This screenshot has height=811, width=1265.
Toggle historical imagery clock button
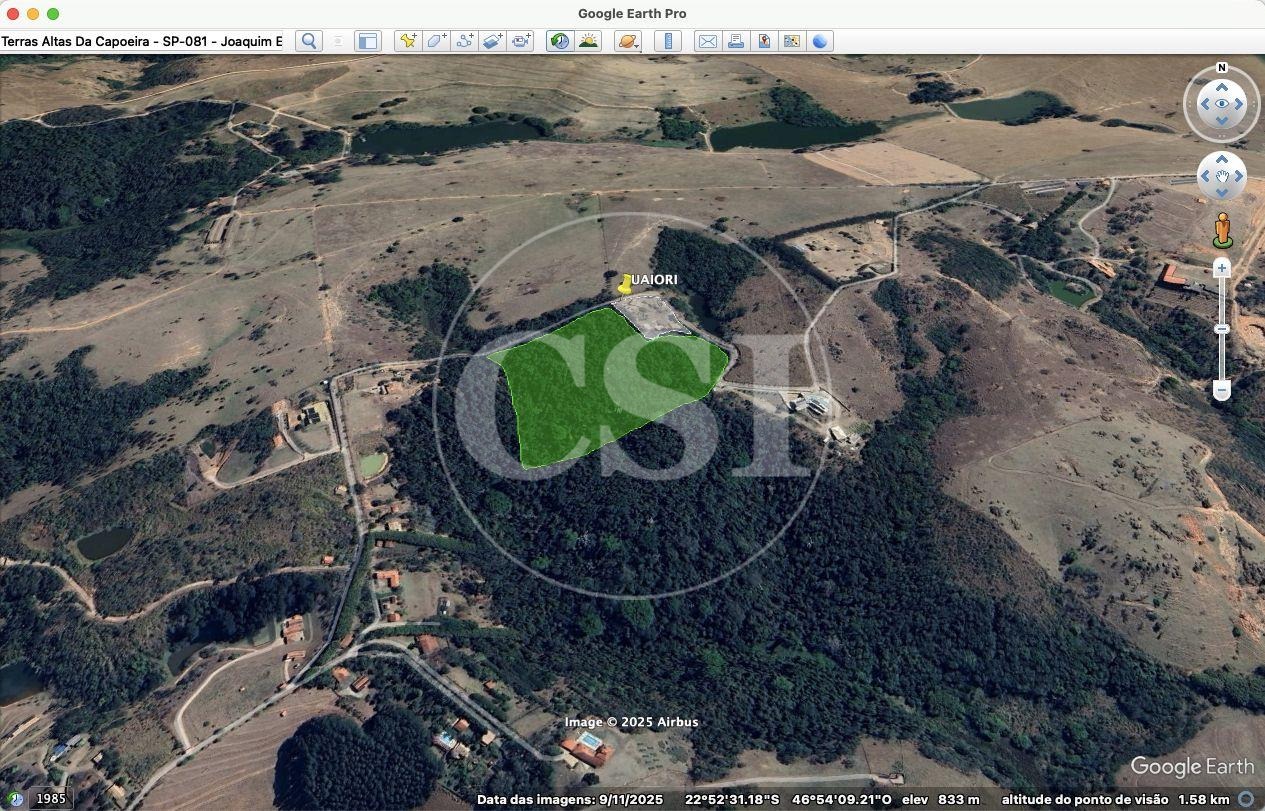pyautogui.click(x=560, y=41)
